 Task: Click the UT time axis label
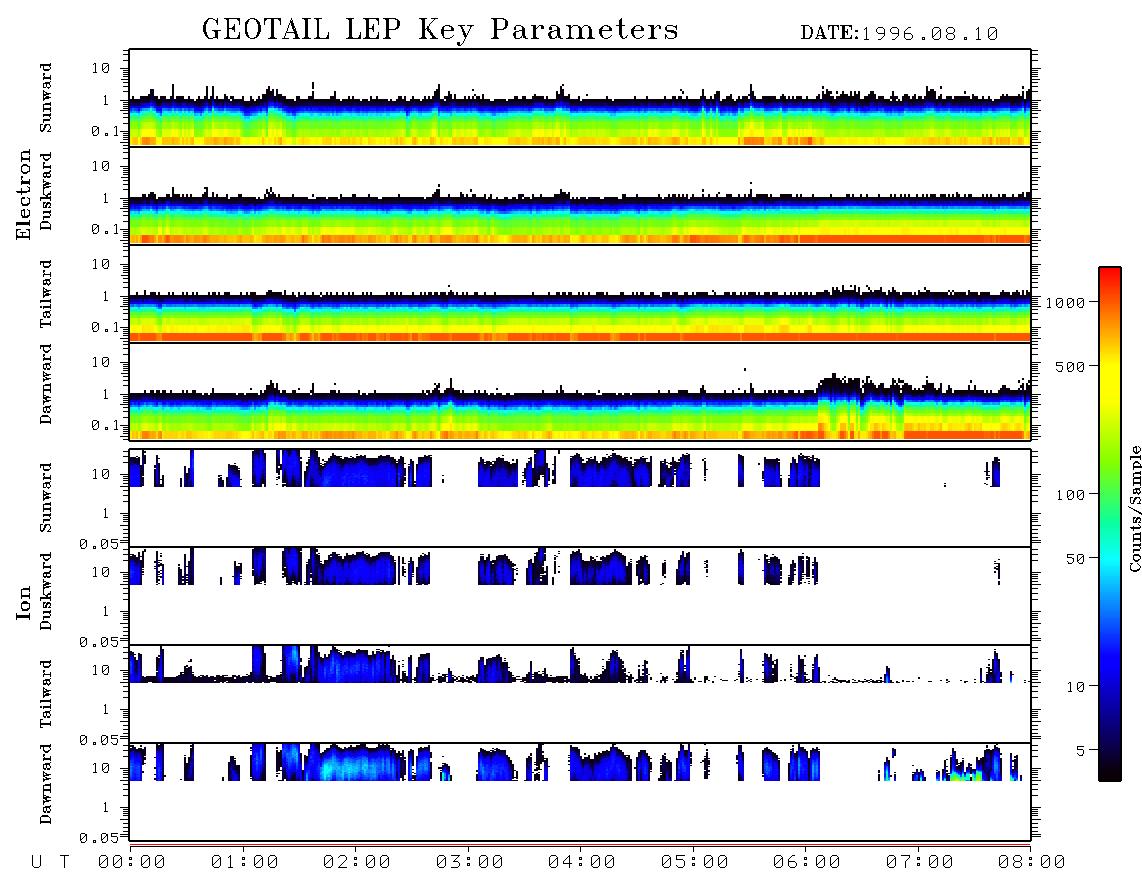point(50,863)
